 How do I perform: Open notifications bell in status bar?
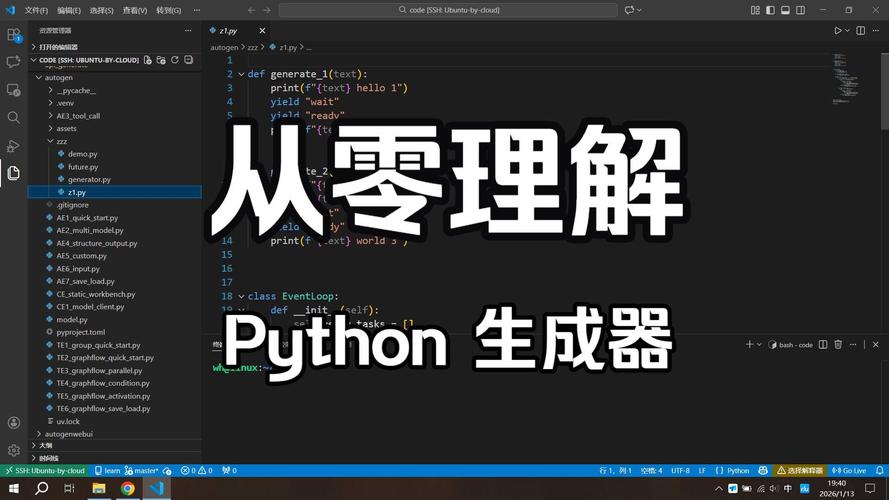(x=879, y=471)
